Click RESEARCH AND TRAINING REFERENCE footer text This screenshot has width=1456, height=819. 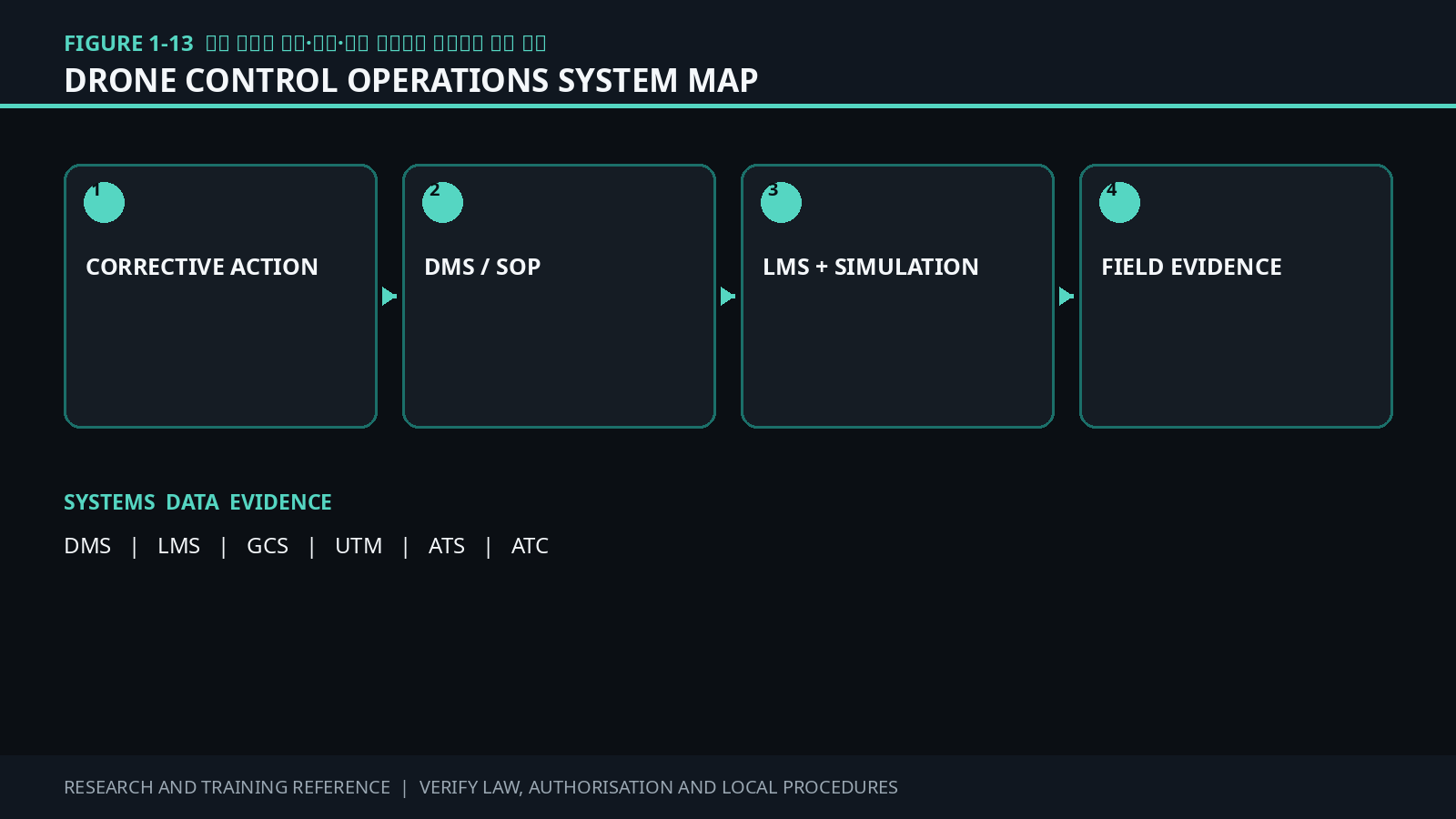coord(227,787)
